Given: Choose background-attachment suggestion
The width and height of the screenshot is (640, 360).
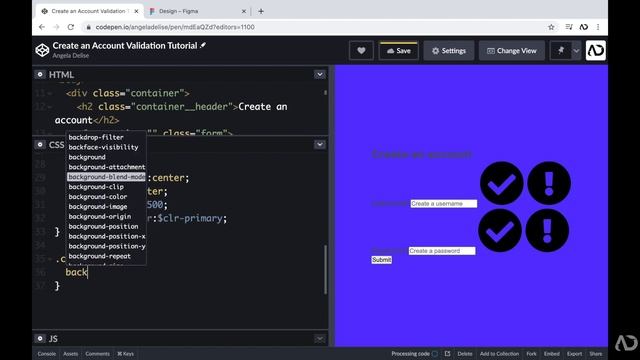Looking at the screenshot, I should coord(106,167).
